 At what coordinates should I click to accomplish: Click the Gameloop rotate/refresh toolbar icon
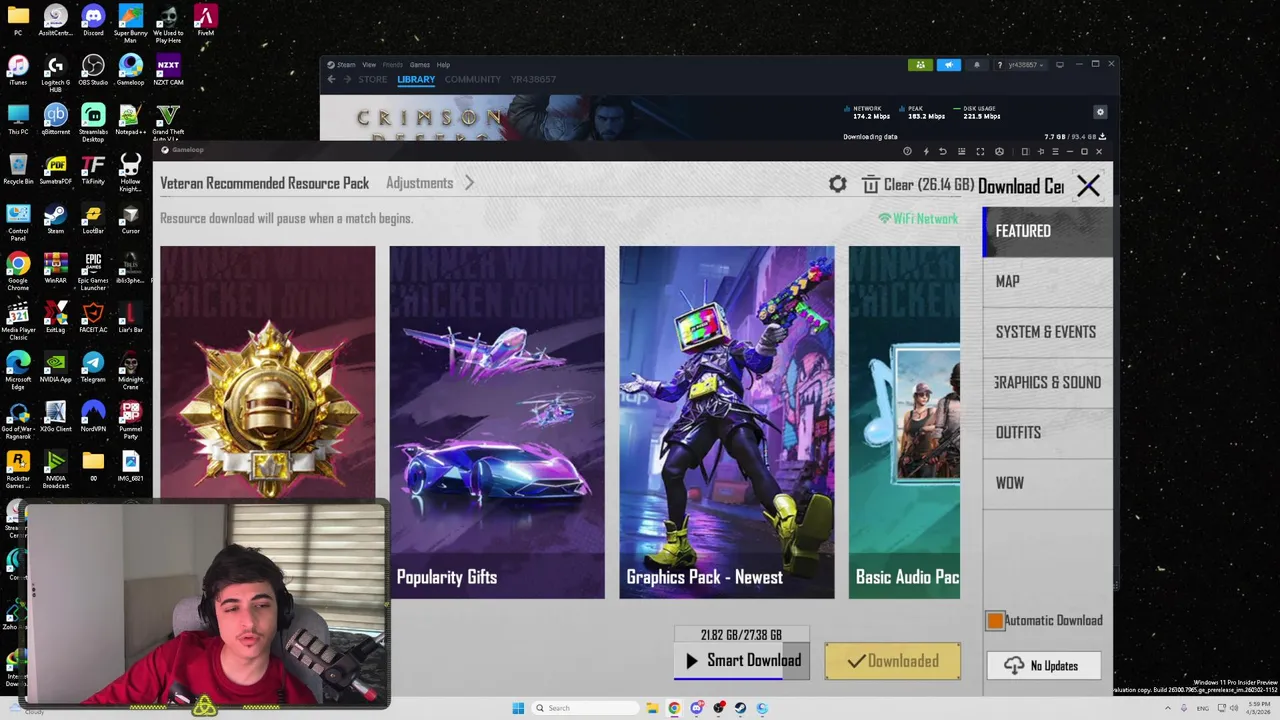click(942, 152)
